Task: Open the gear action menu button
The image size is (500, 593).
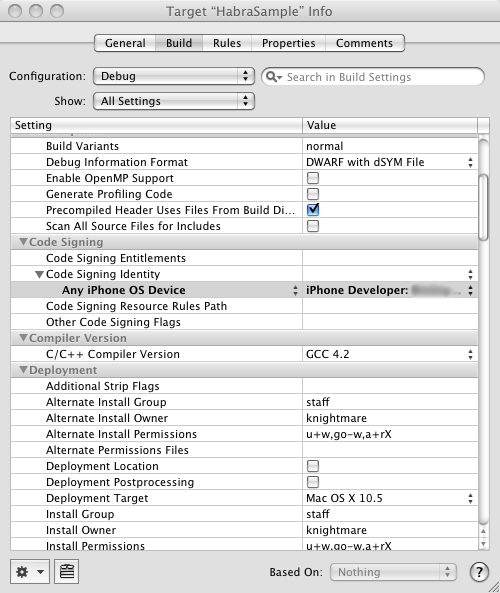Action: click(30, 571)
